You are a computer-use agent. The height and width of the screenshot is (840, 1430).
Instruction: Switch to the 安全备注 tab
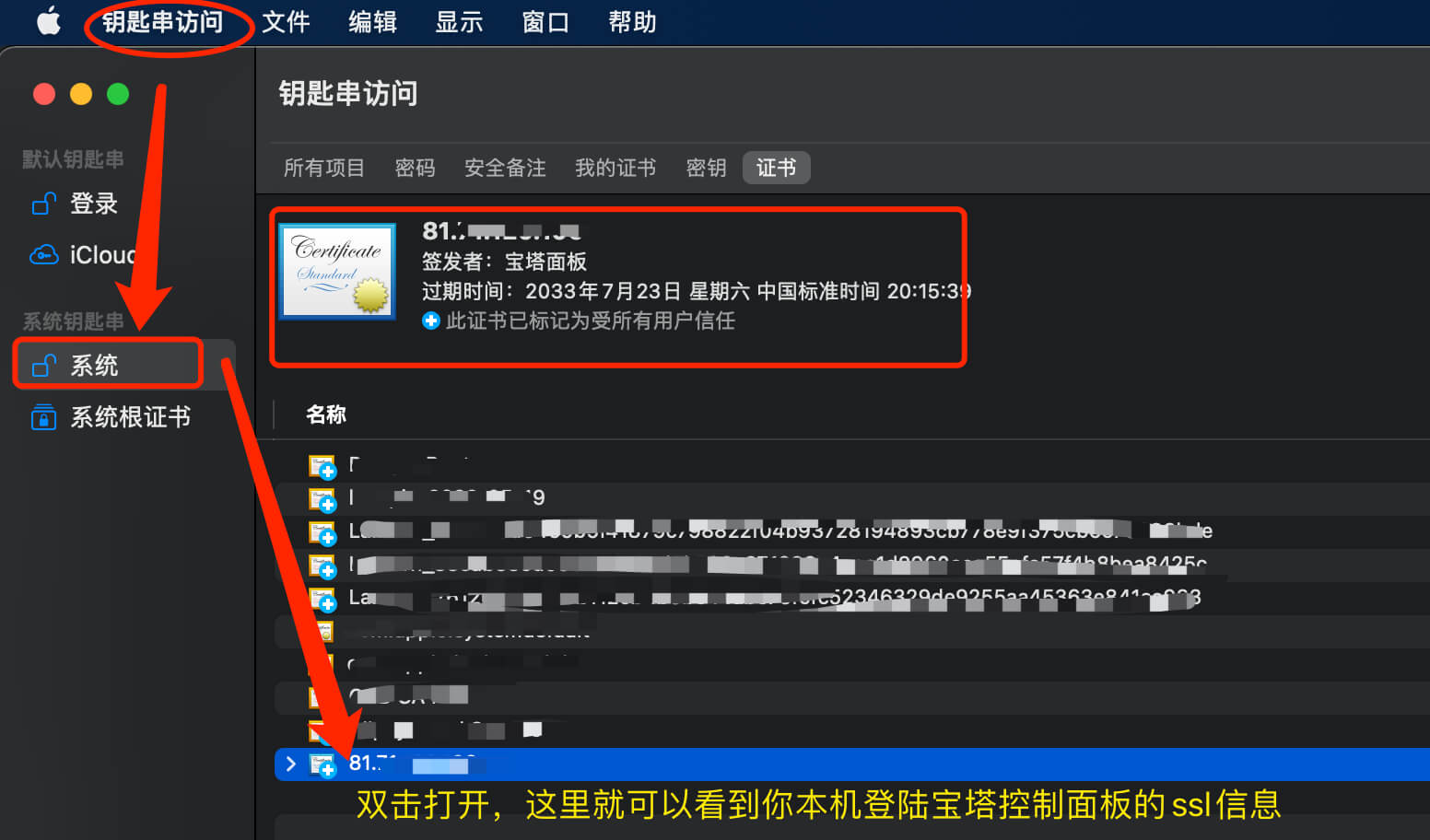(505, 168)
